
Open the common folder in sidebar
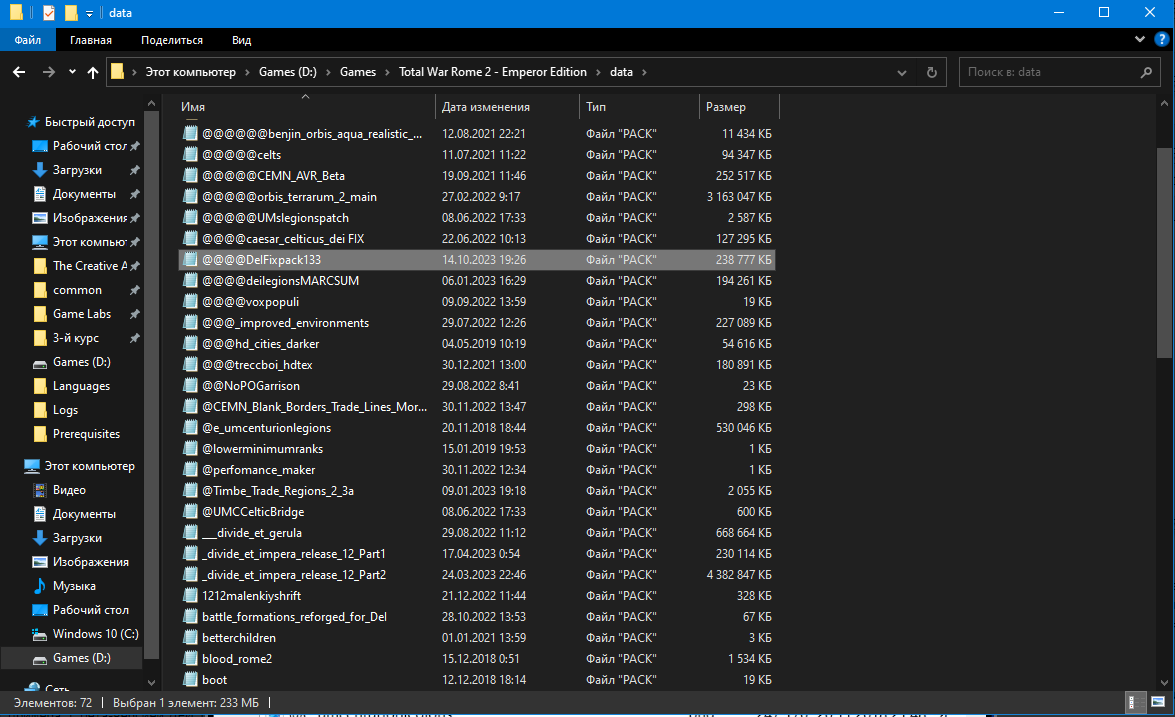point(76,289)
